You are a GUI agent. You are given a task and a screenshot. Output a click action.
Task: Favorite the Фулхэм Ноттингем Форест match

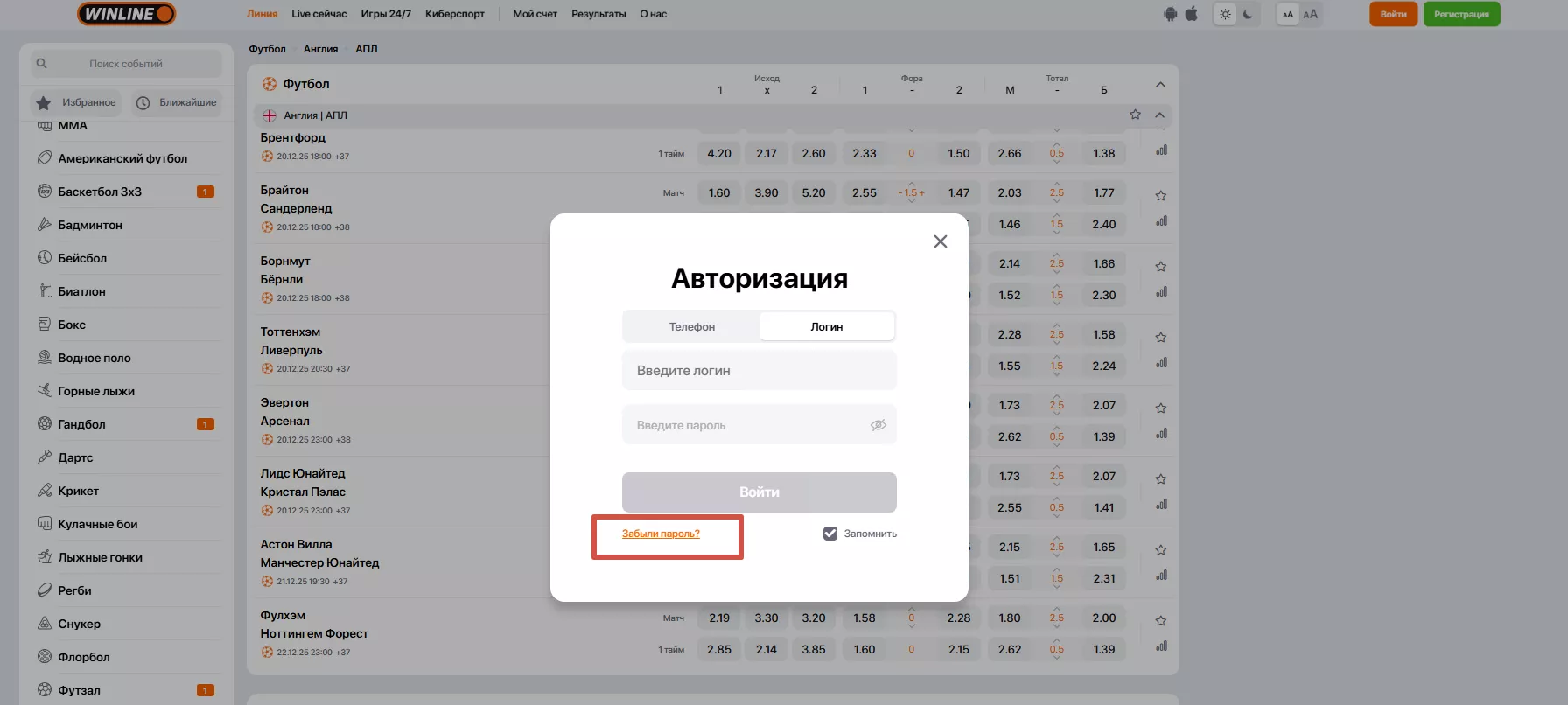point(1161,621)
